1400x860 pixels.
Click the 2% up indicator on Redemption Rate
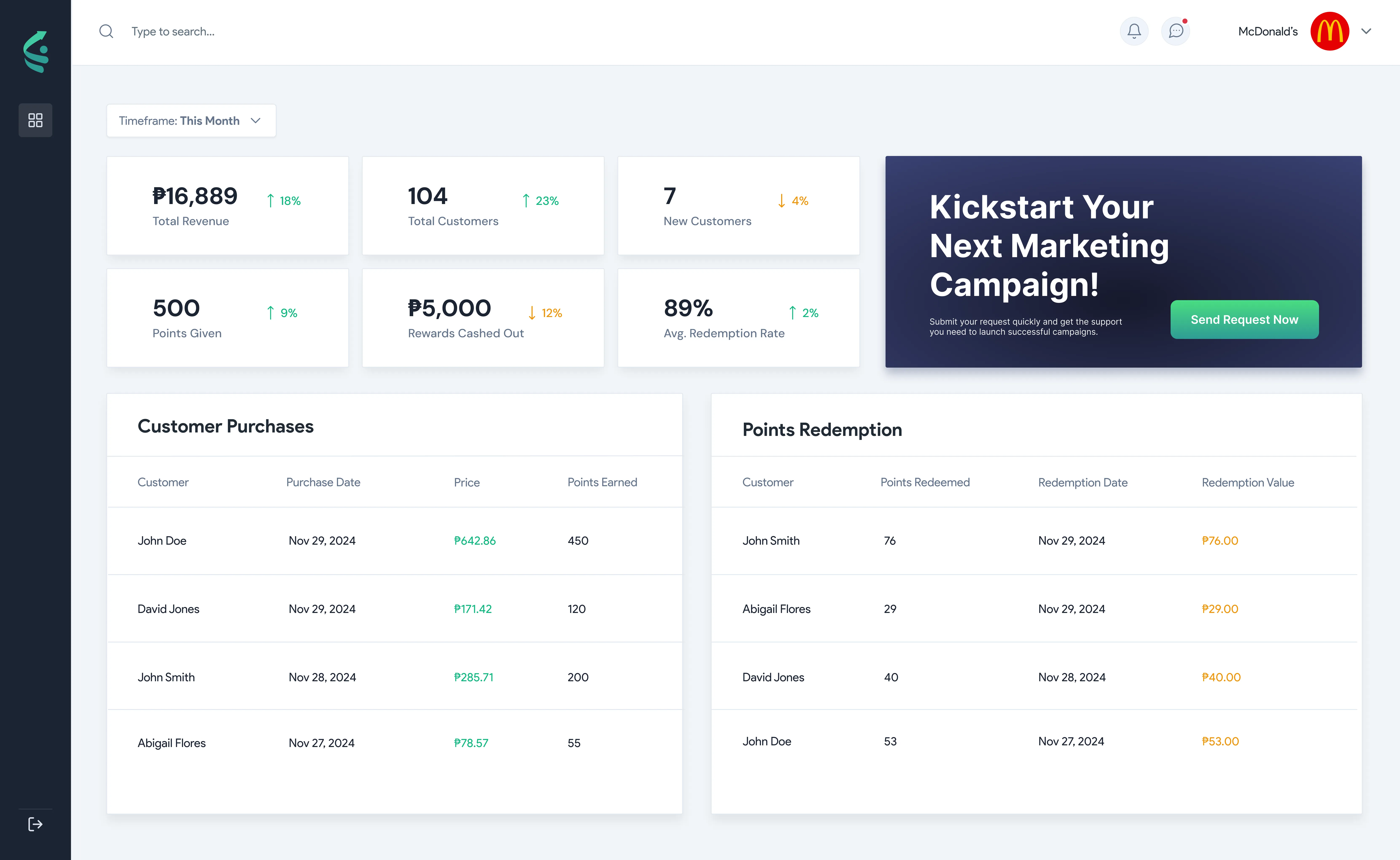[x=804, y=313]
